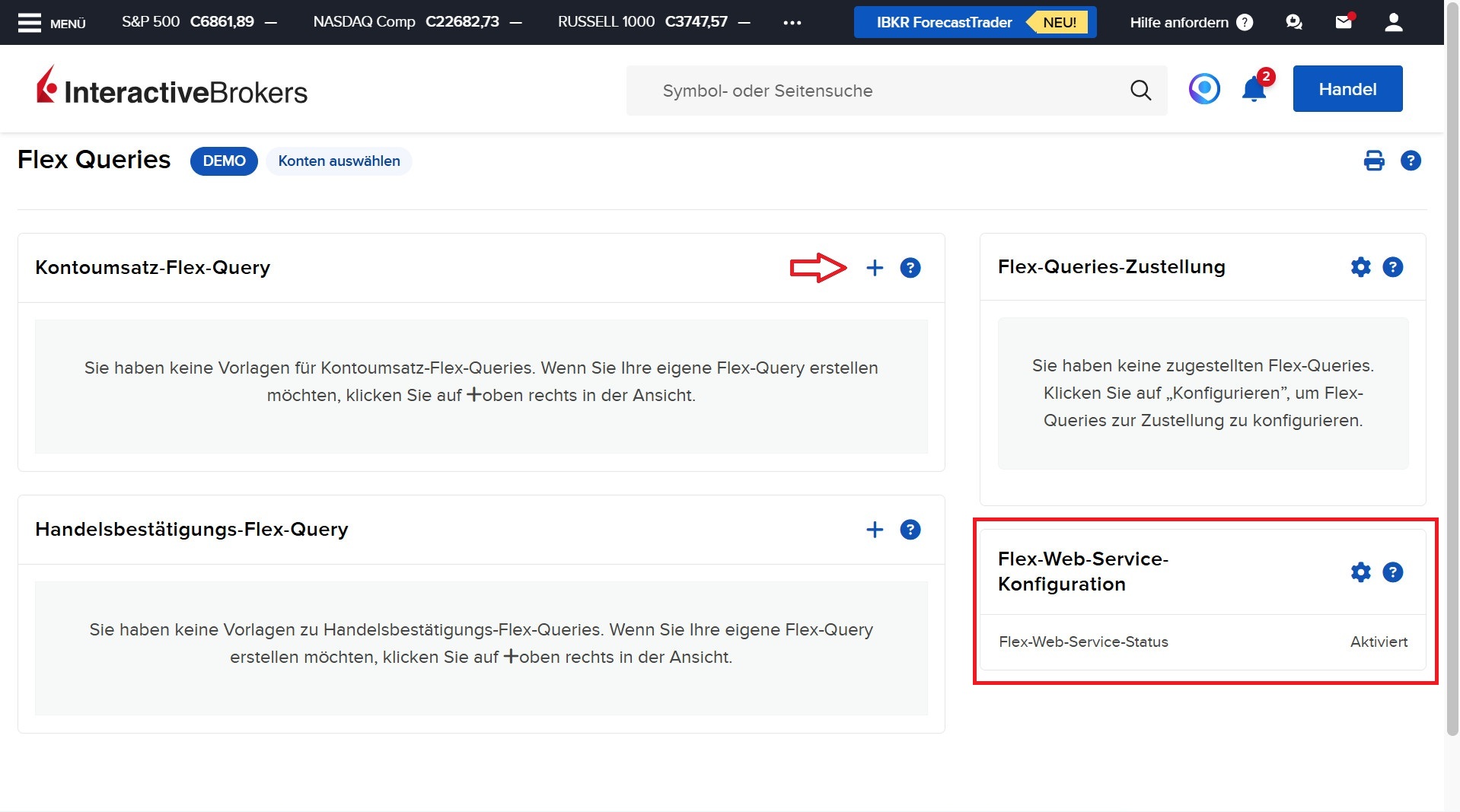
Task: Open the chat support icon
Action: click(x=1294, y=23)
